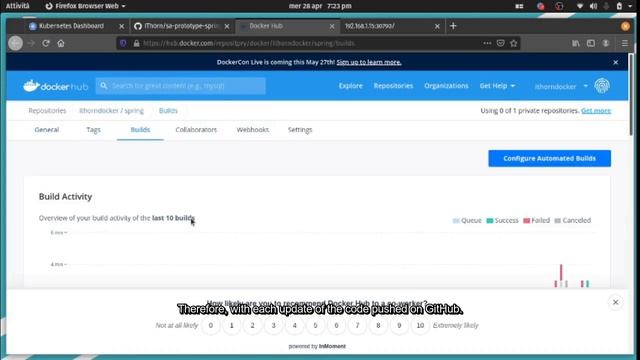
Task: Close the 192.168.1.15 tab
Action: tap(437, 26)
